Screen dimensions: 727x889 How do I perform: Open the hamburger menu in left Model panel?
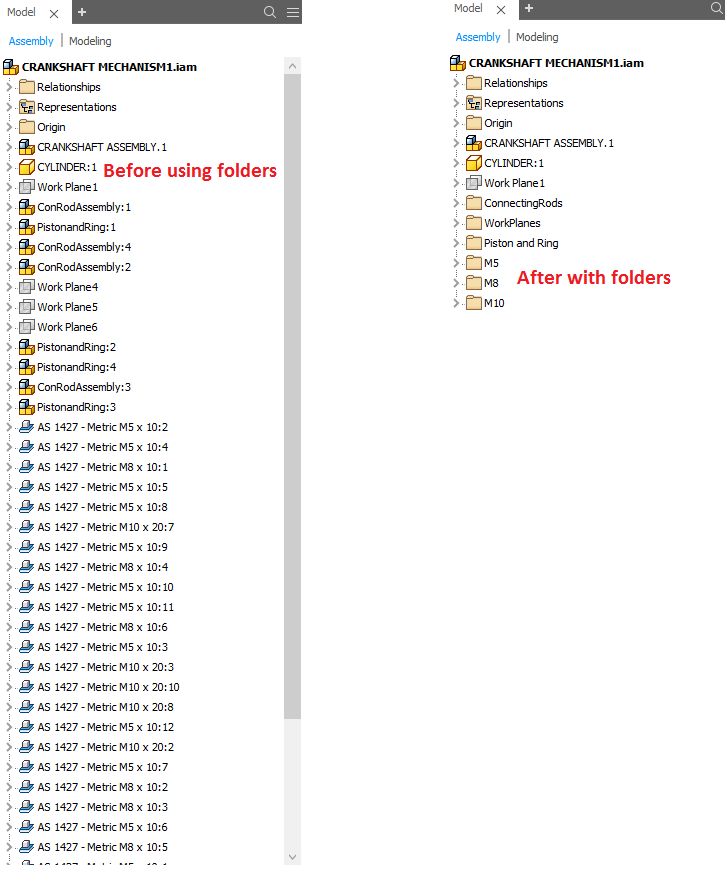pyautogui.click(x=292, y=12)
